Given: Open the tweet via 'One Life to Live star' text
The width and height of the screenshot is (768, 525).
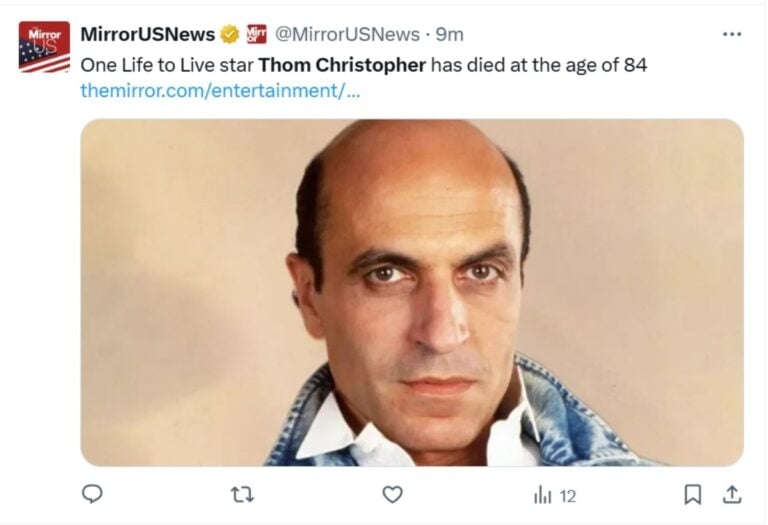Looking at the screenshot, I should pos(167,65).
